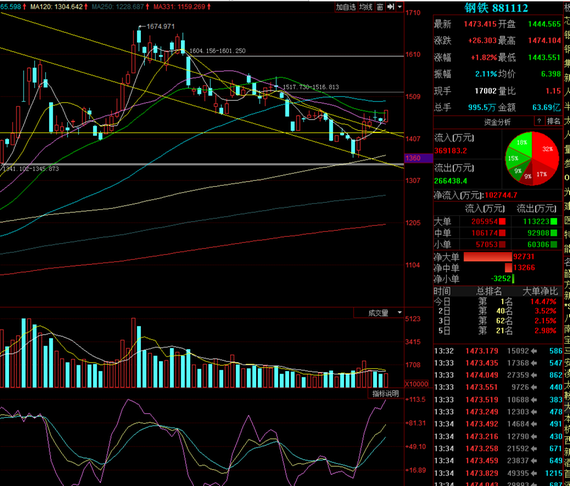Click the 1517.730-1516.813 level label

pyautogui.click(x=311, y=87)
